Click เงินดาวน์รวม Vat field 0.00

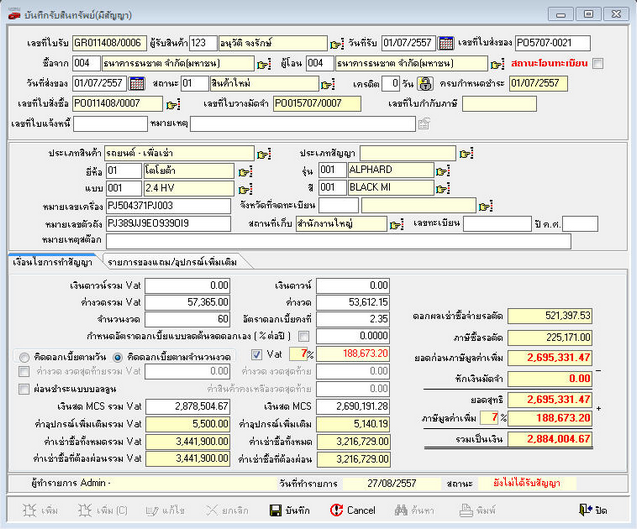[187, 286]
